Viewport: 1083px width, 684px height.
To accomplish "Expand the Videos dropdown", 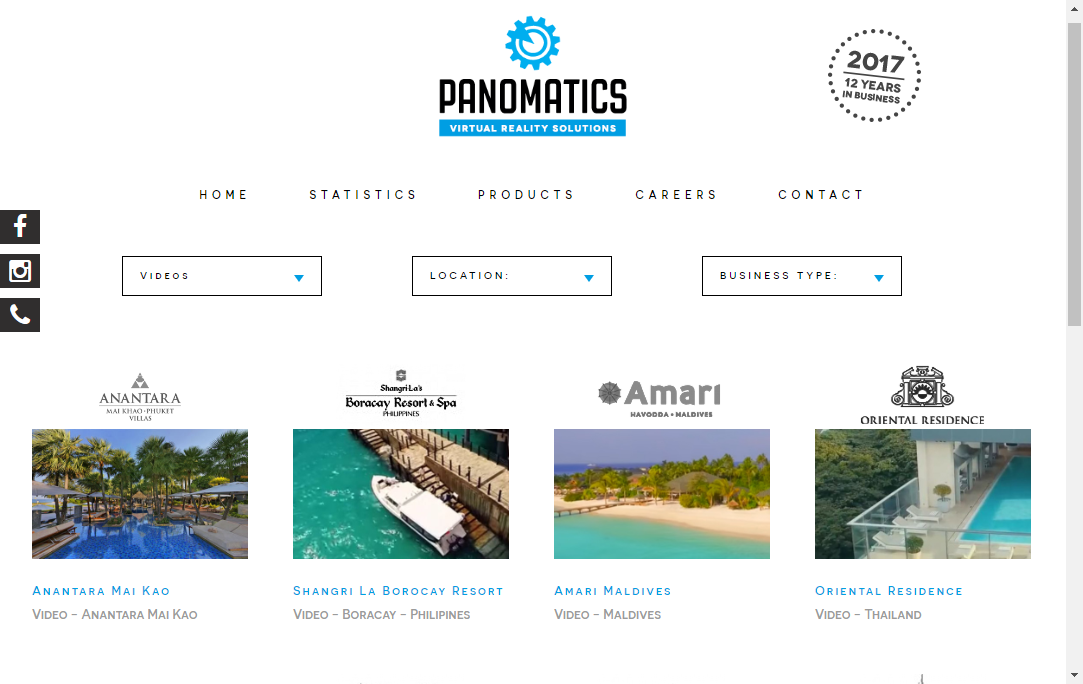I will click(x=222, y=276).
